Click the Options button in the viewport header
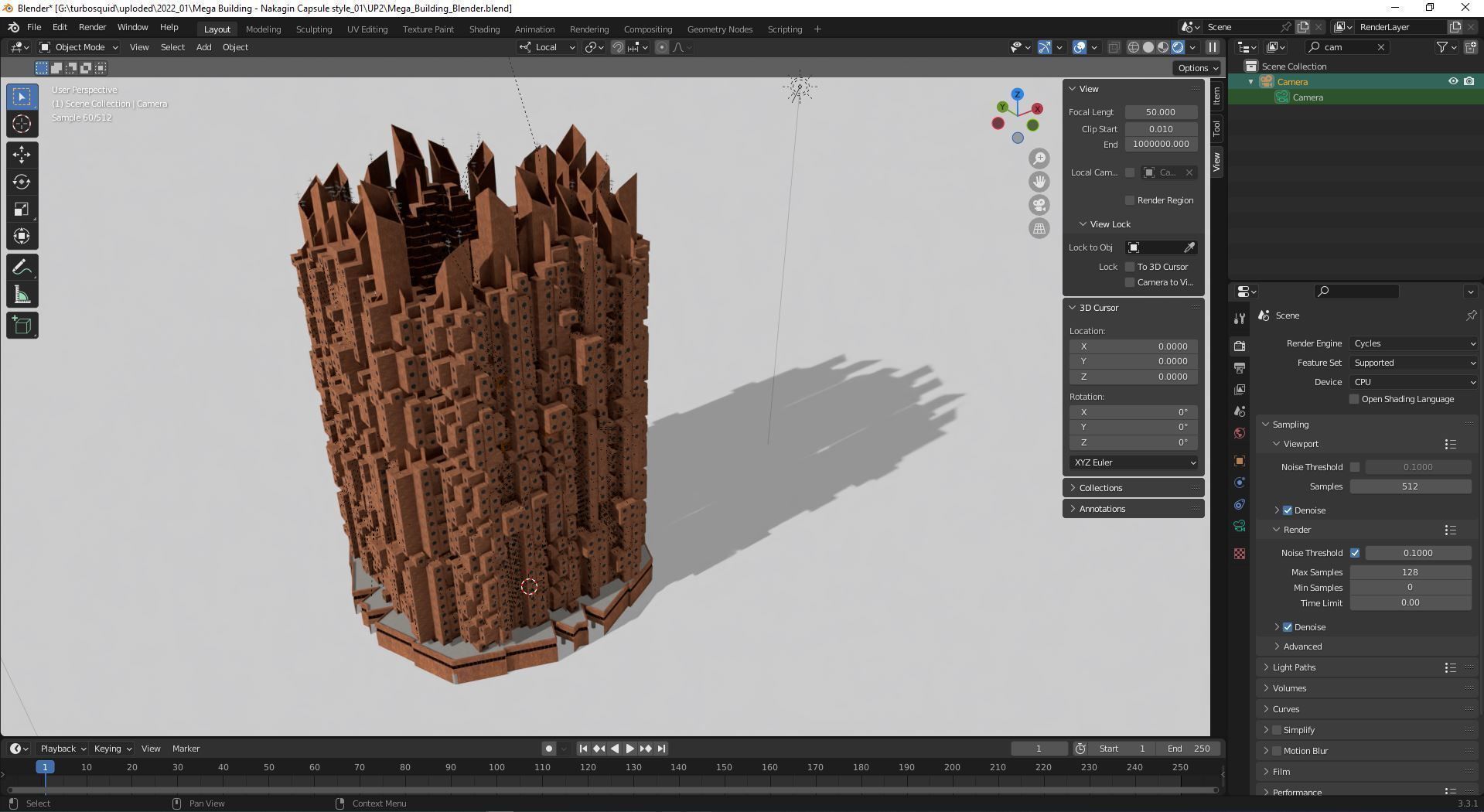This screenshot has height=812, width=1484. [x=1196, y=67]
